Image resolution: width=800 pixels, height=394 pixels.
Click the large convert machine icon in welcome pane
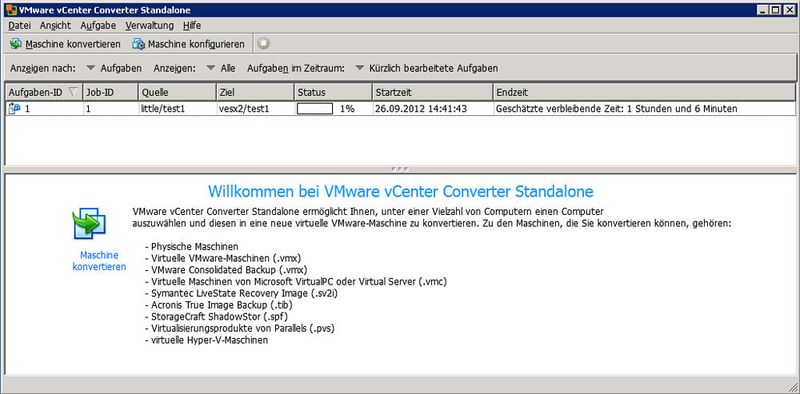pos(89,223)
